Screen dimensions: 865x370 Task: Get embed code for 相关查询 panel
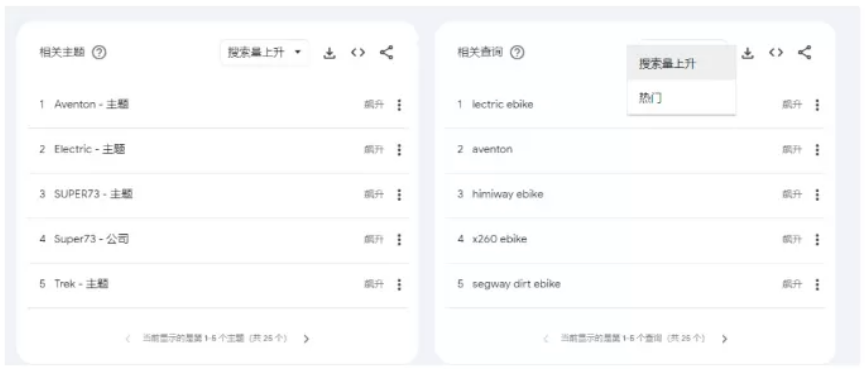click(776, 53)
